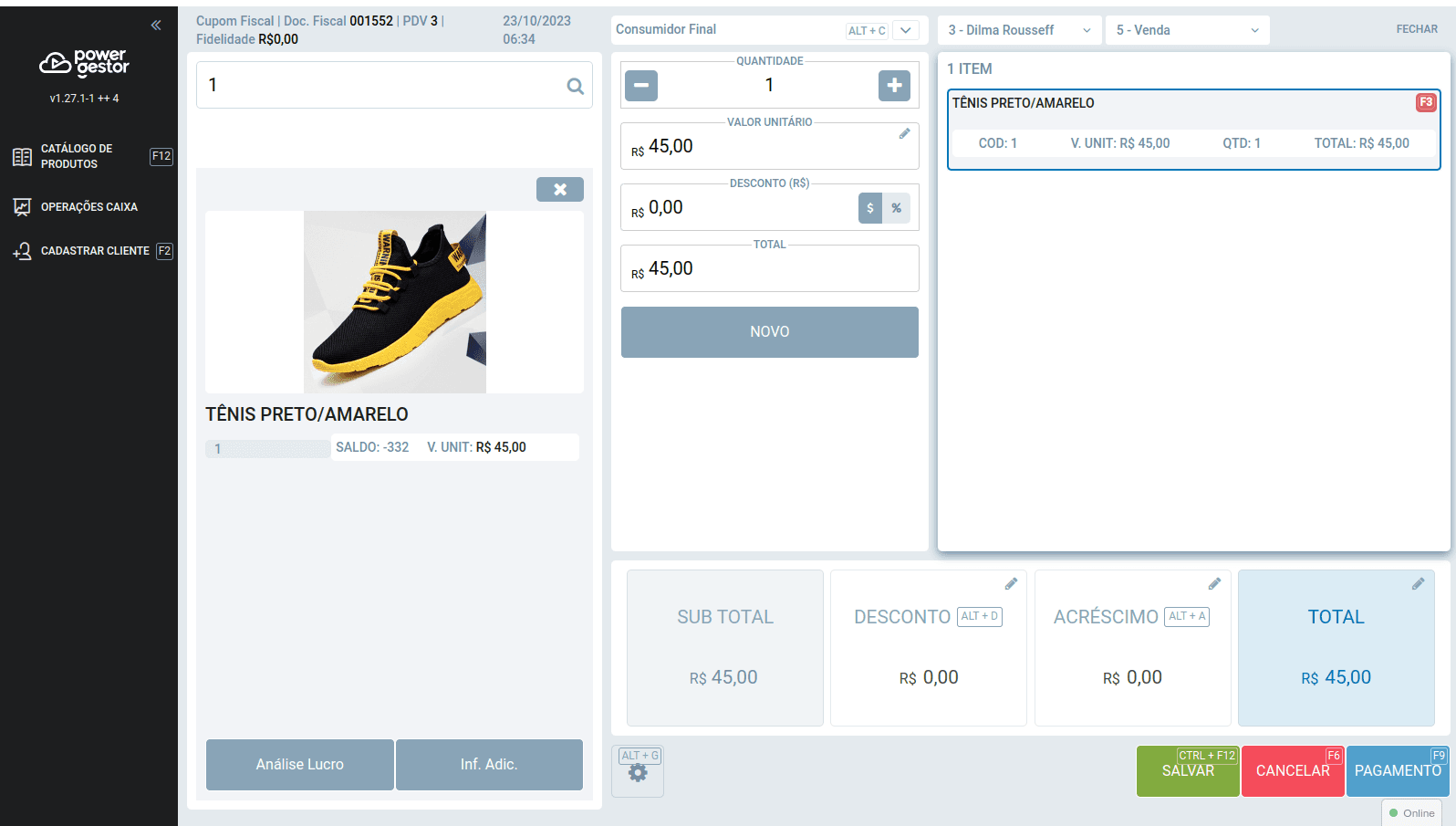Click the cash operations chart icon
The image size is (1456, 826).
click(x=22, y=207)
